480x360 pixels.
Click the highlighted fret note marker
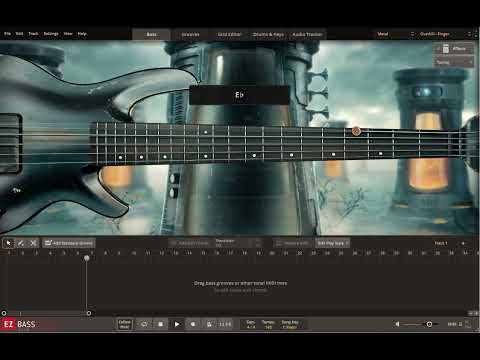point(356,131)
